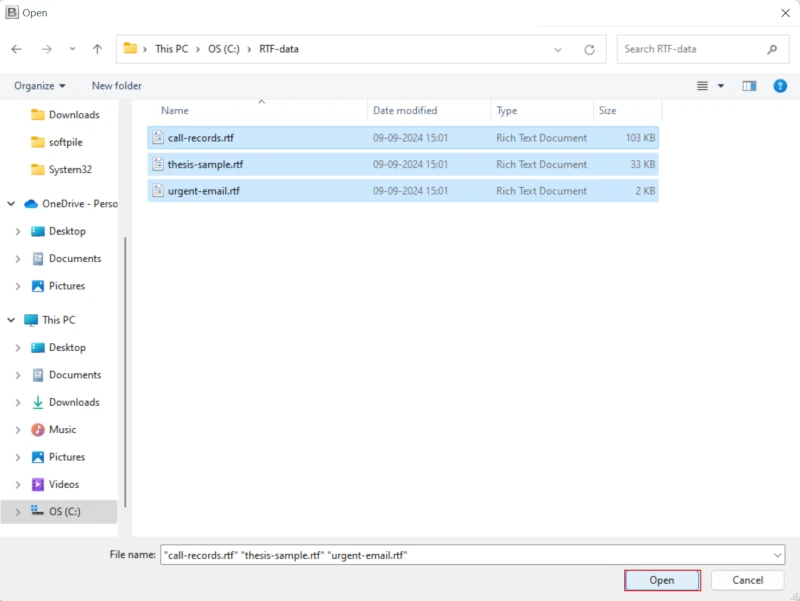Open the view options dropdown arrow

click(721, 86)
